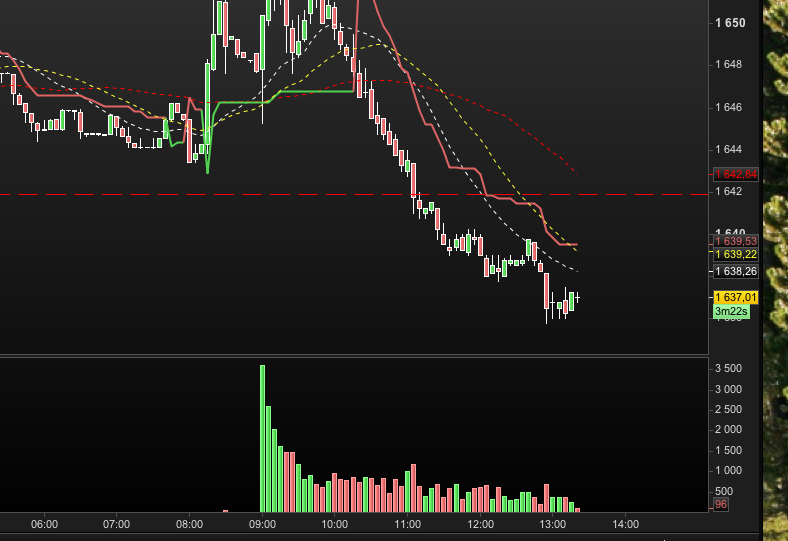This screenshot has width=788, height=541.
Task: Click the 3 500 volume axis label
Action: pyautogui.click(x=728, y=368)
